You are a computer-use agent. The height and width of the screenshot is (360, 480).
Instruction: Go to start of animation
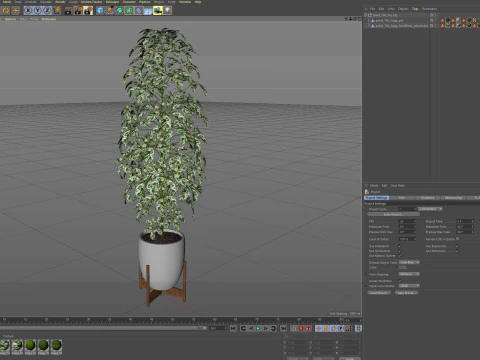233,328
